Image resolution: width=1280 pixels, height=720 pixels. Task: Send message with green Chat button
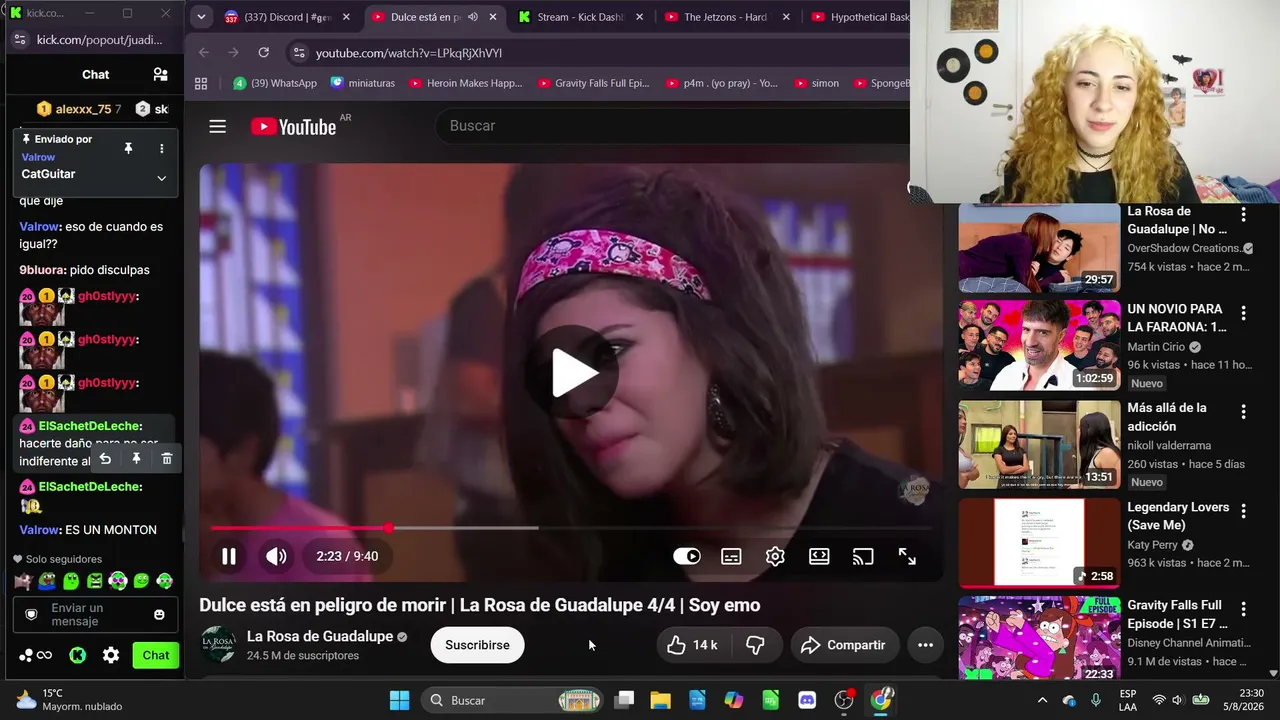155,656
